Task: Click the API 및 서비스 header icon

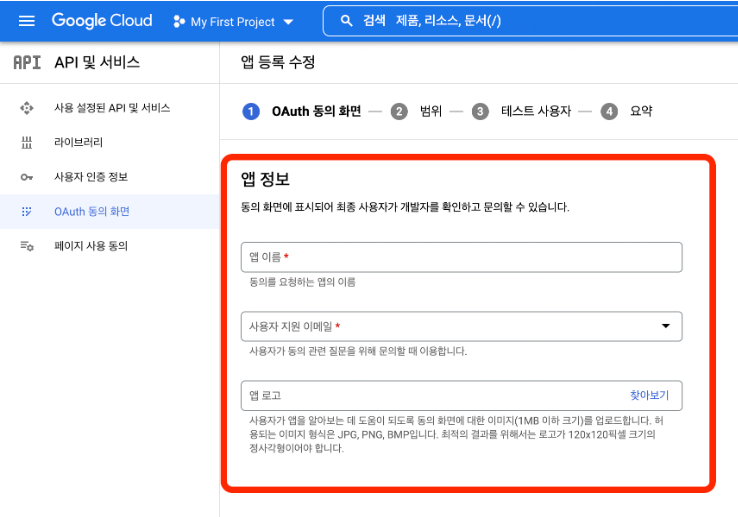Action: pos(27,63)
